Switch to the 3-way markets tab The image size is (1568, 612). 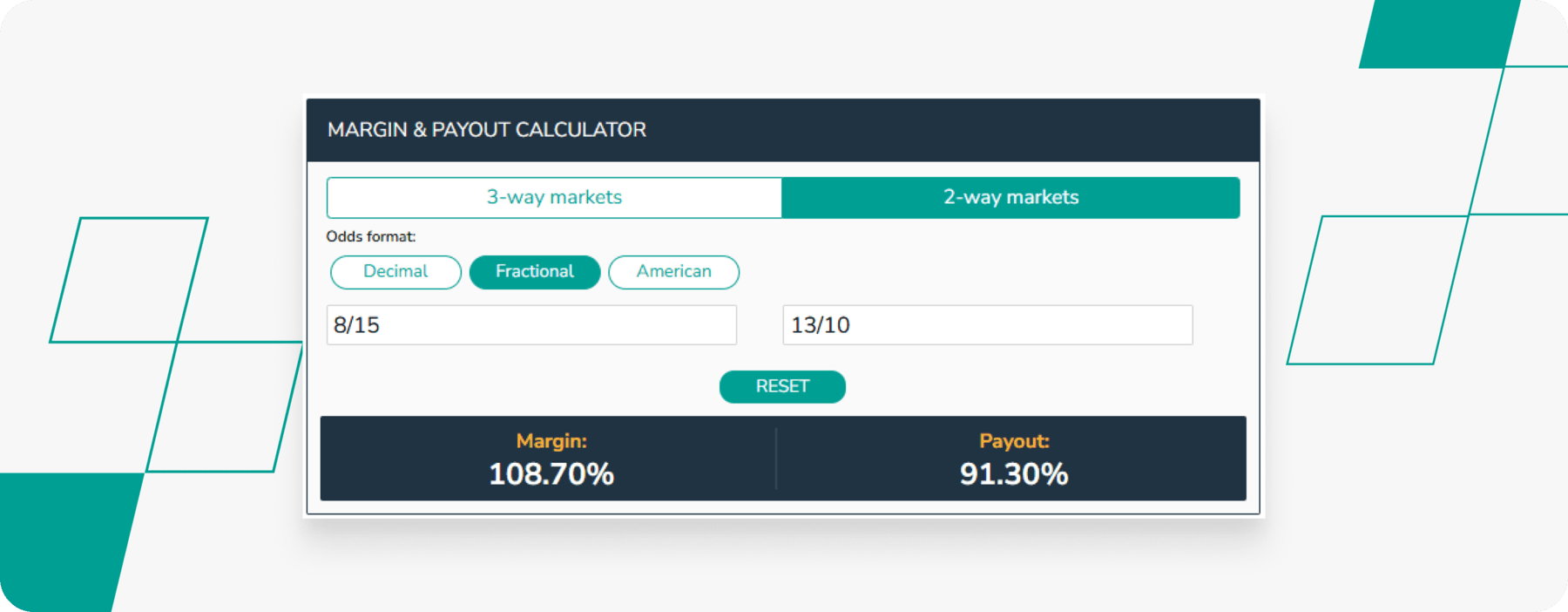[x=554, y=197]
